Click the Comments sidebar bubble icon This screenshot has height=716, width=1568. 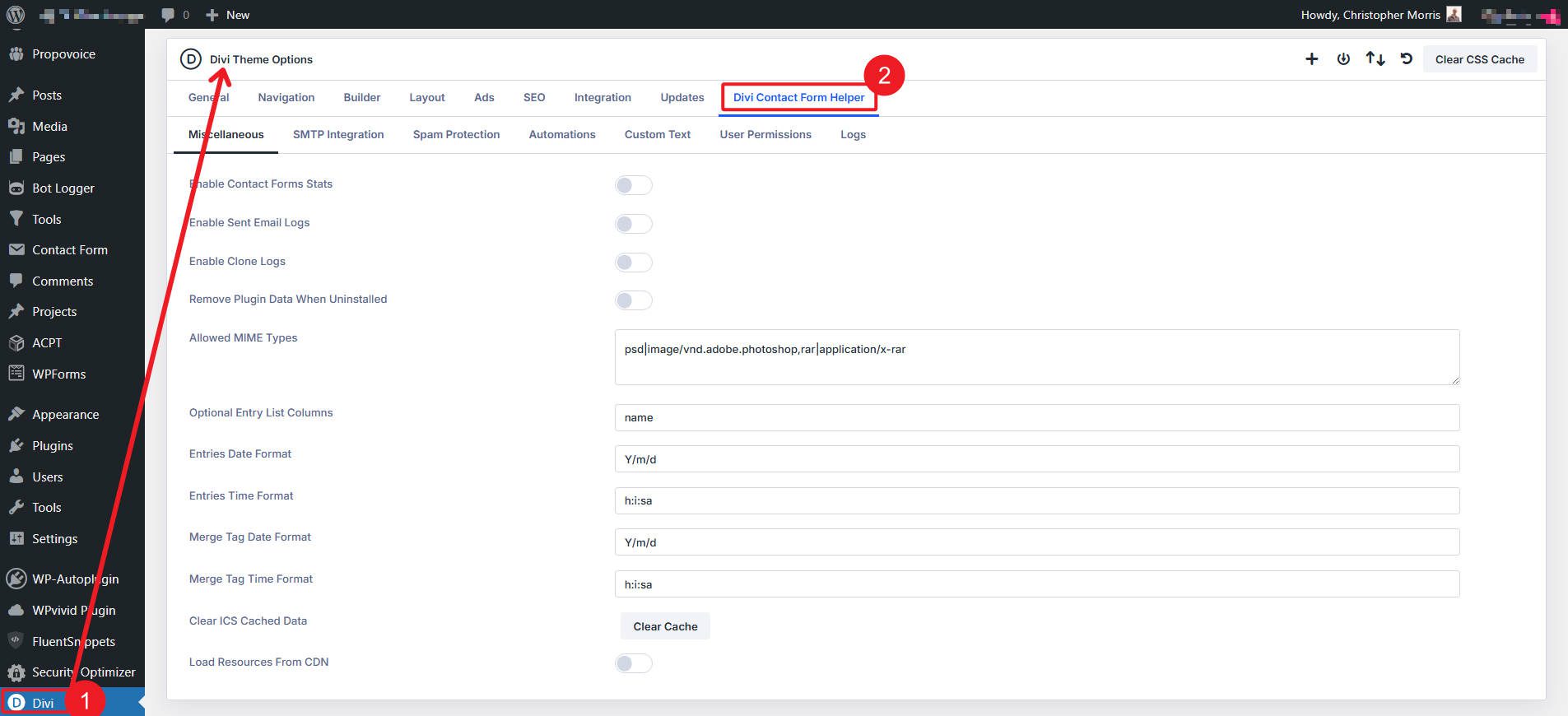click(16, 281)
